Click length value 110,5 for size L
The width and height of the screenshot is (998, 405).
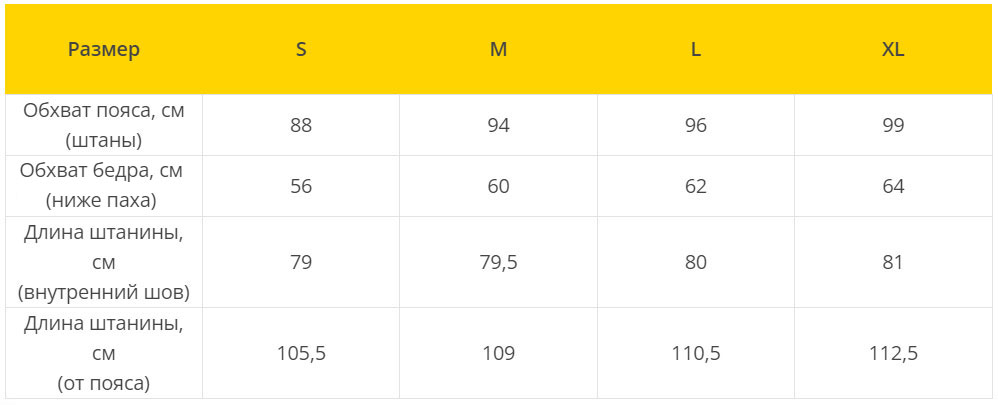pyautogui.click(x=696, y=353)
